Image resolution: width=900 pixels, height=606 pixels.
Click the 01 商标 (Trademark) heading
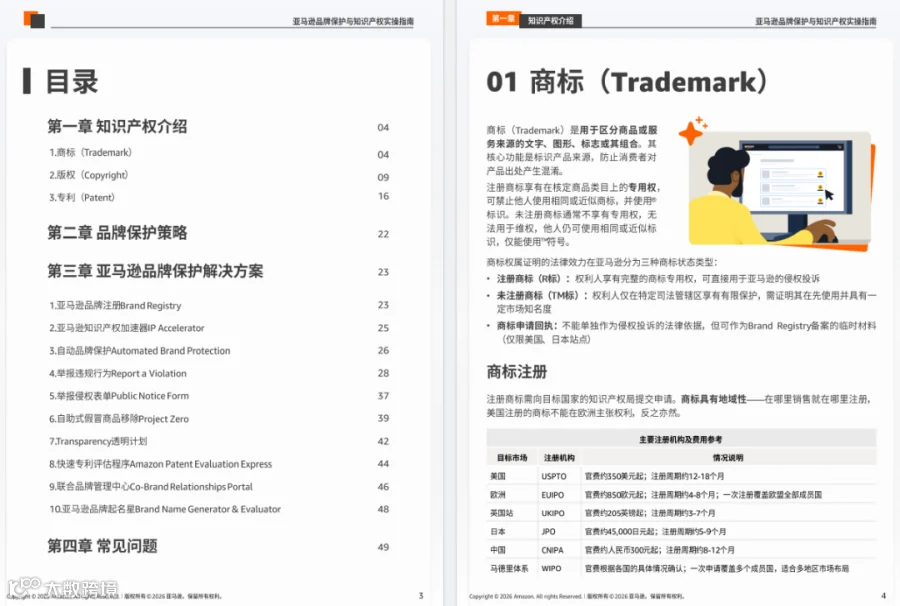tap(627, 81)
